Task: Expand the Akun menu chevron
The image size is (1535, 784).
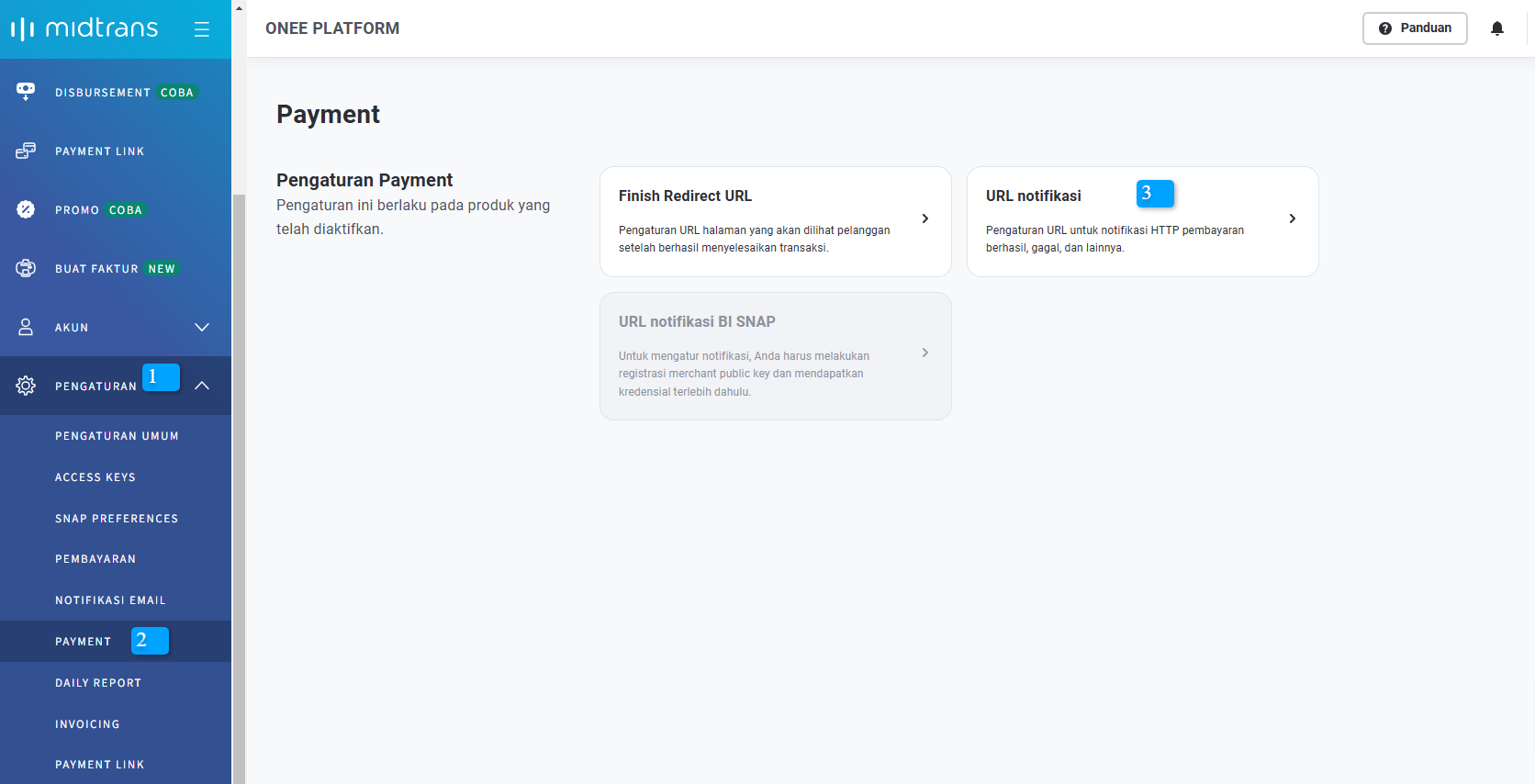Action: point(202,327)
